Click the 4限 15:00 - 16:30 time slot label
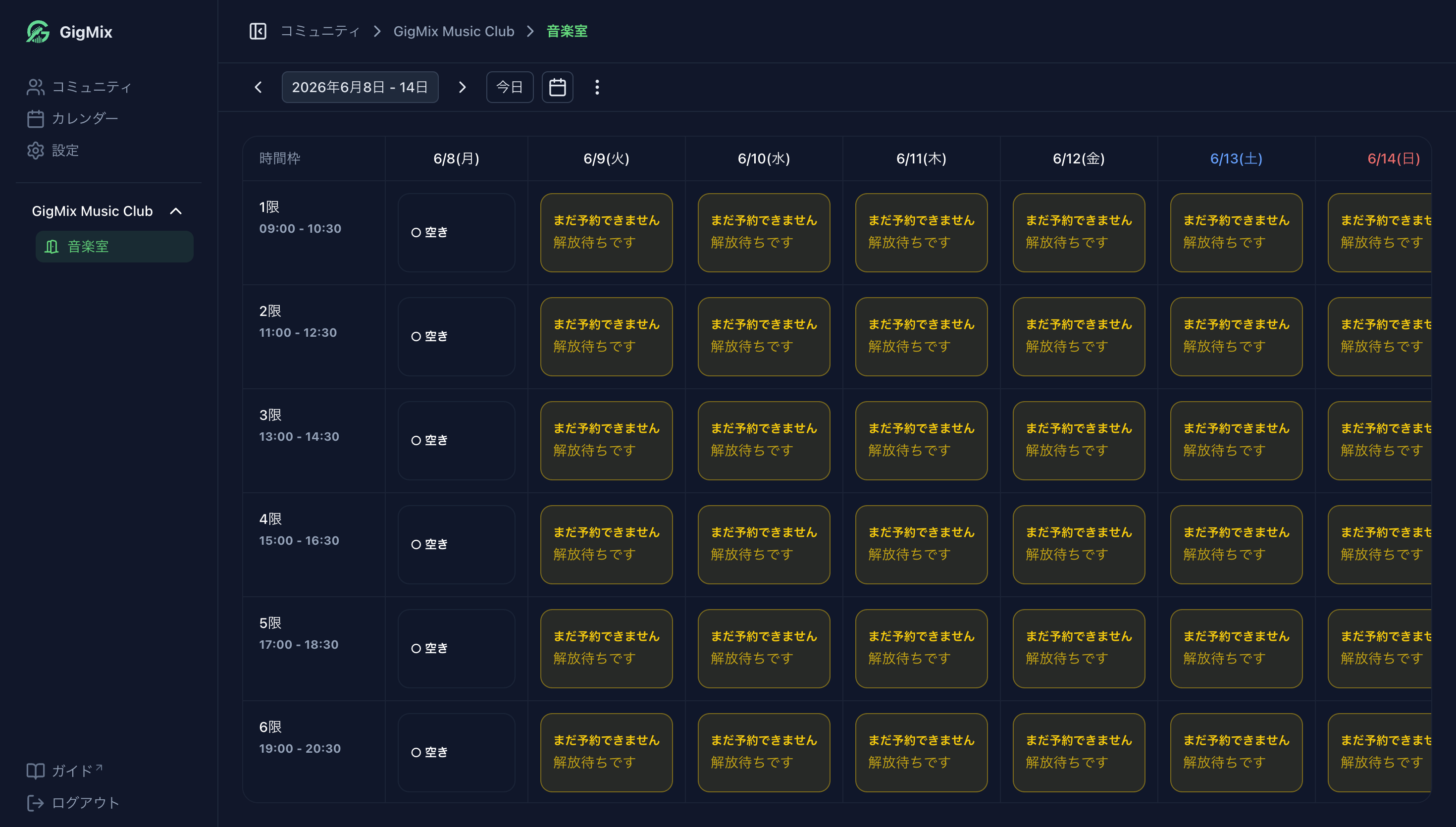 point(299,529)
